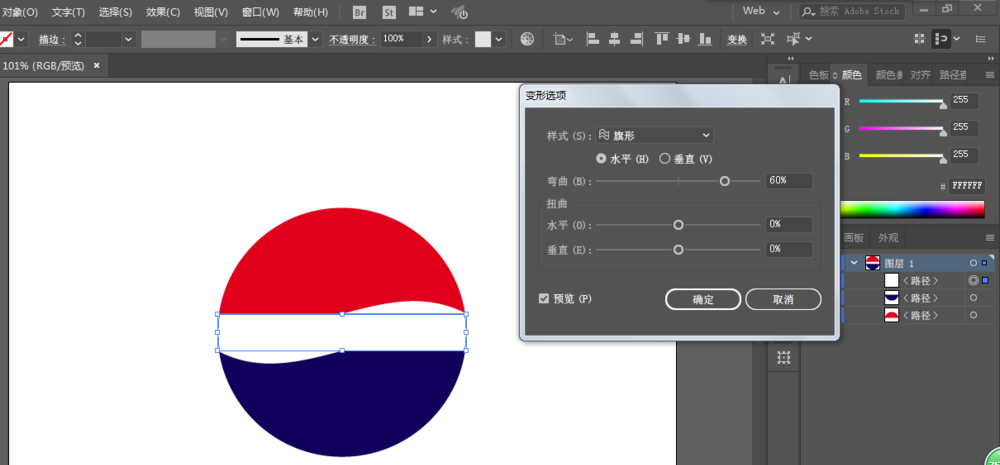This screenshot has height=465, width=1000.
Task: Click the fill color none swatch icon
Action: coord(6,40)
